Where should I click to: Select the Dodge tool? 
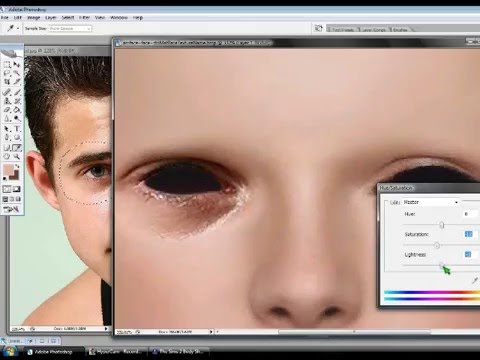pos(17,118)
